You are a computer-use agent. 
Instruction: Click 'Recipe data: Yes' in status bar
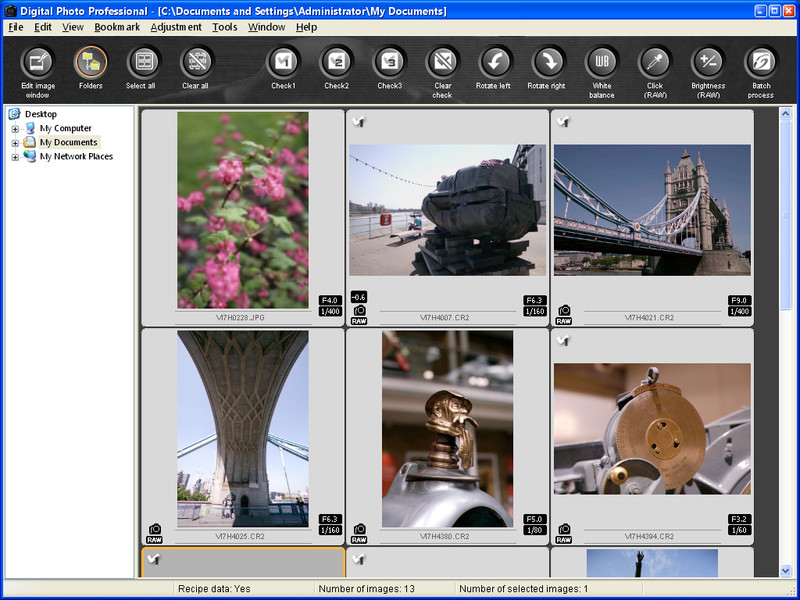[214, 589]
